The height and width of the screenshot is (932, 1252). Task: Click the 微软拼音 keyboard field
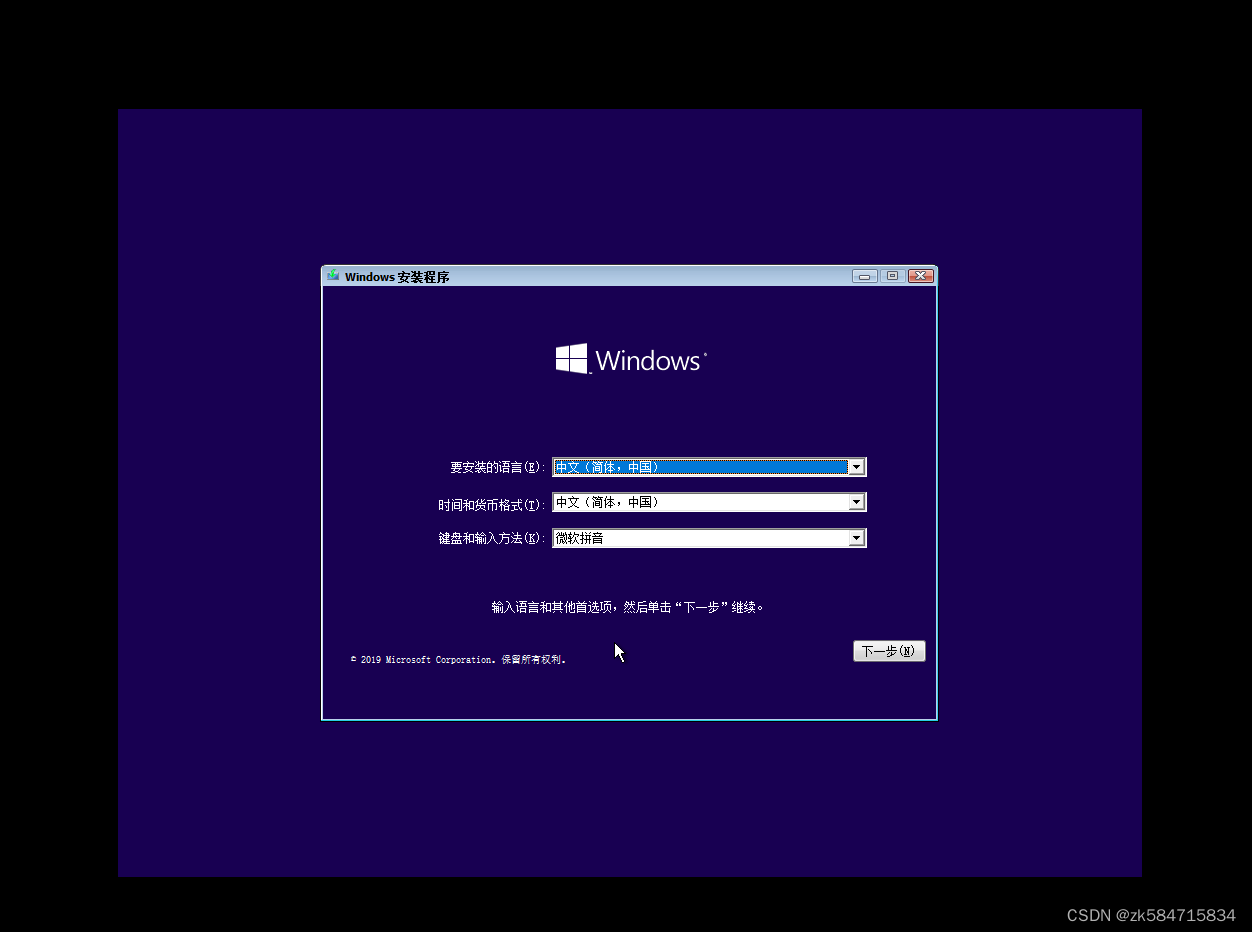[709, 538]
